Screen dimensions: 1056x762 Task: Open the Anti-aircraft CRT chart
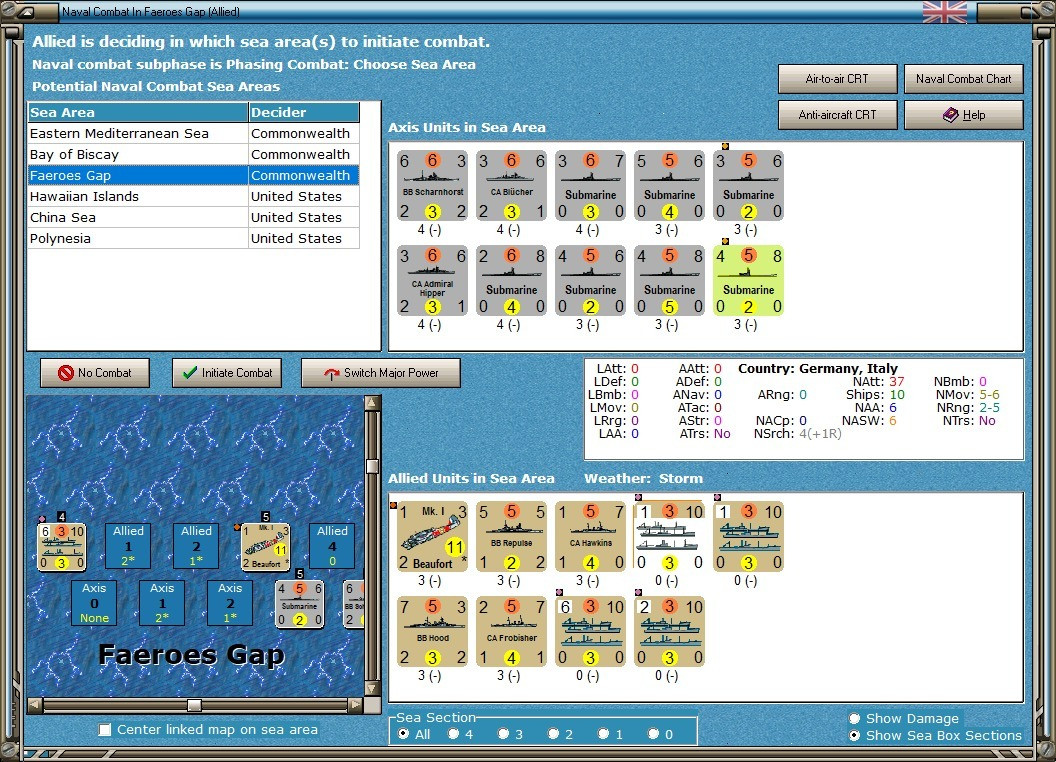pos(837,115)
